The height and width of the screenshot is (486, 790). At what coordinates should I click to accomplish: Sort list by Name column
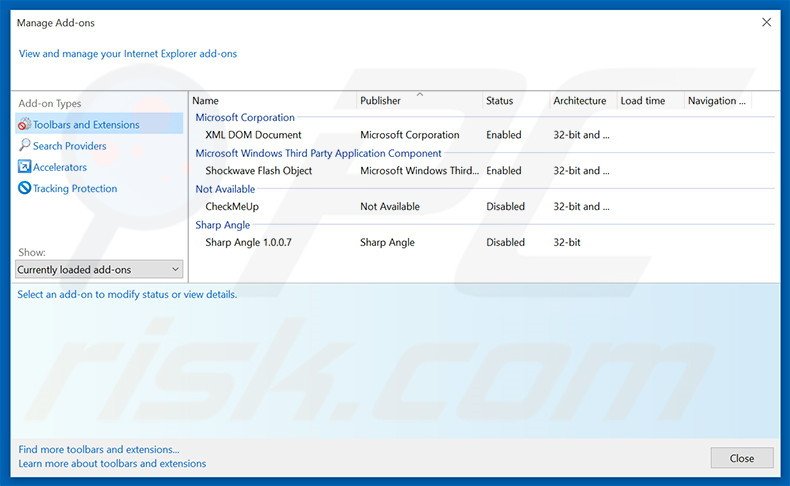(x=272, y=101)
